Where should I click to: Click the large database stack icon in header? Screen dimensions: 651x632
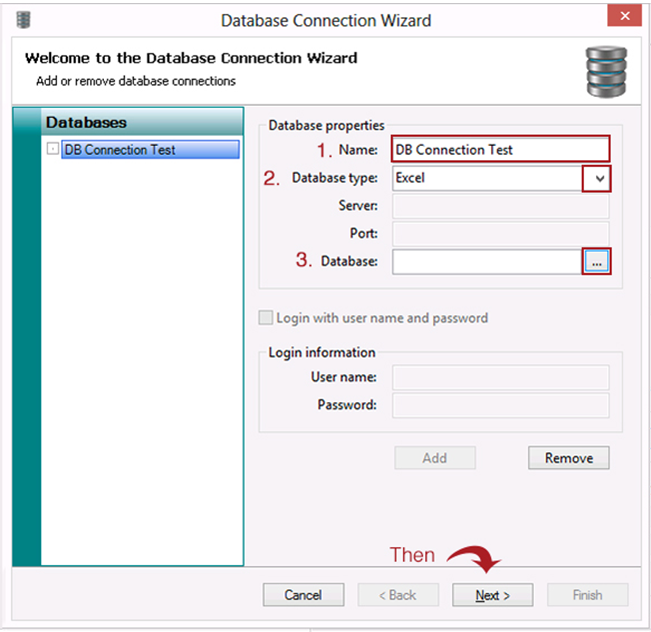[x=606, y=72]
